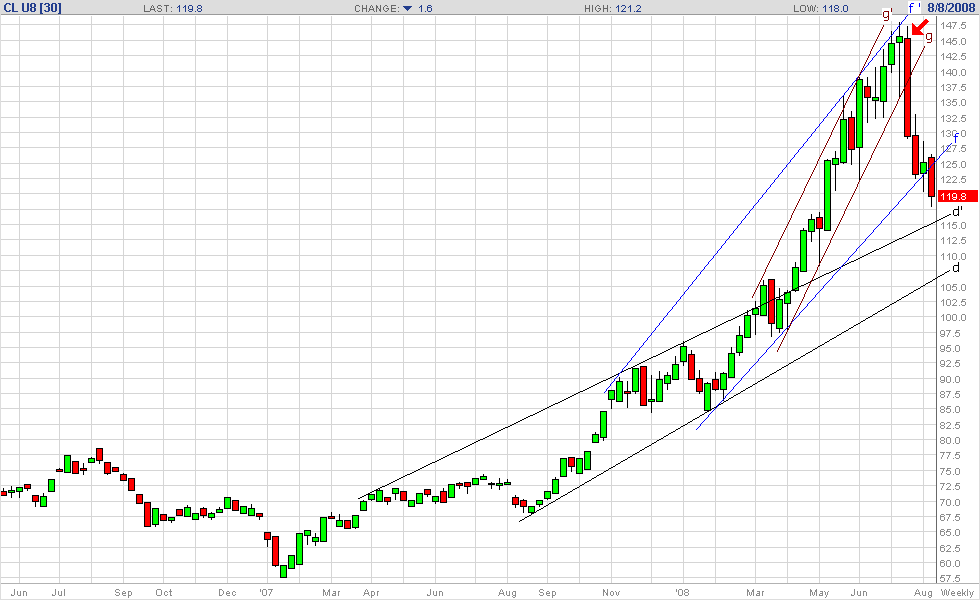Click the Oct label on the time axis
This screenshot has width=980, height=600.
click(164, 592)
